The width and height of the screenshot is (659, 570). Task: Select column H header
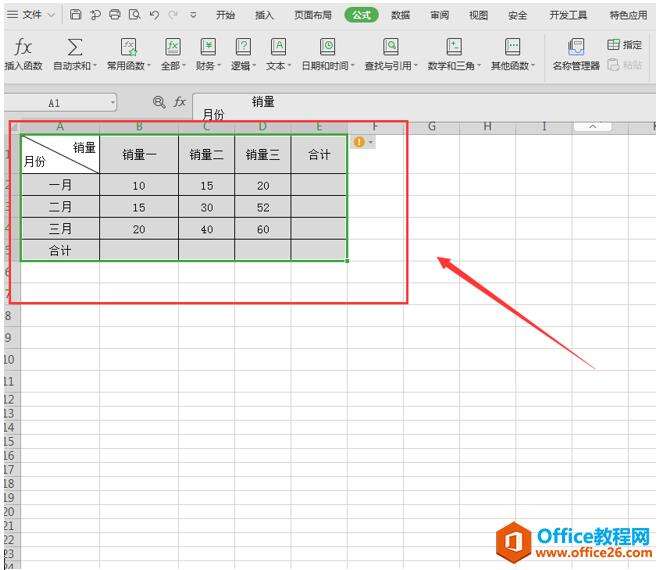click(x=487, y=126)
